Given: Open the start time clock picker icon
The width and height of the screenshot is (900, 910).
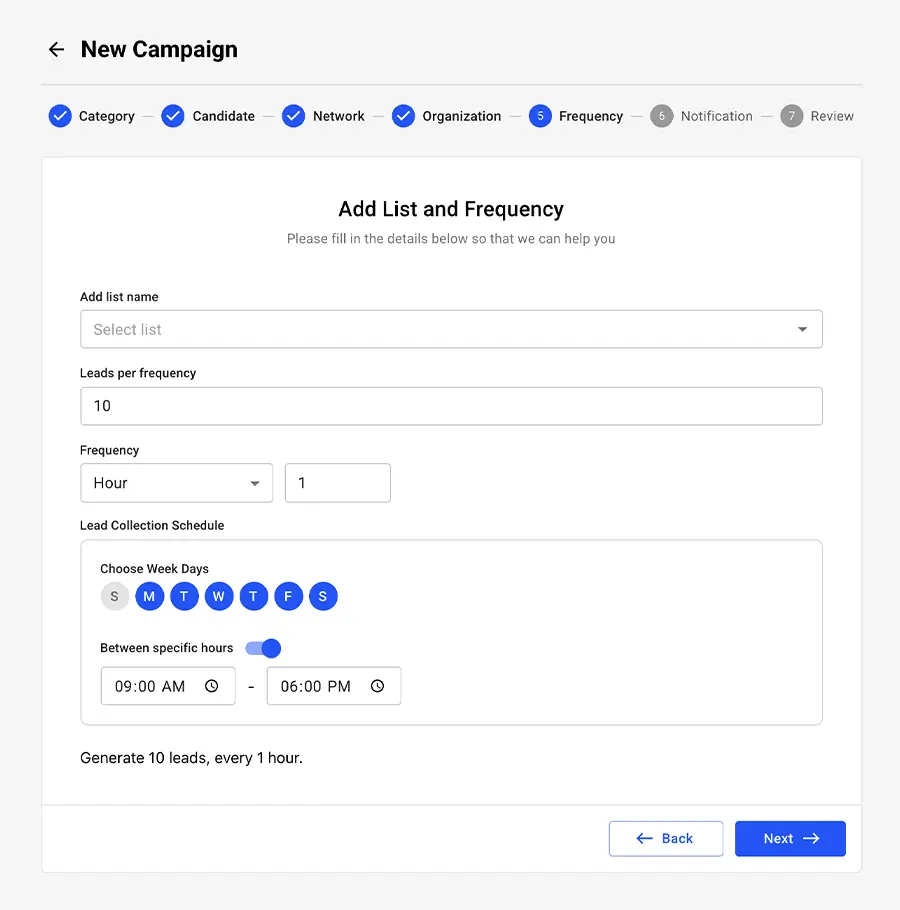Looking at the screenshot, I should (212, 686).
